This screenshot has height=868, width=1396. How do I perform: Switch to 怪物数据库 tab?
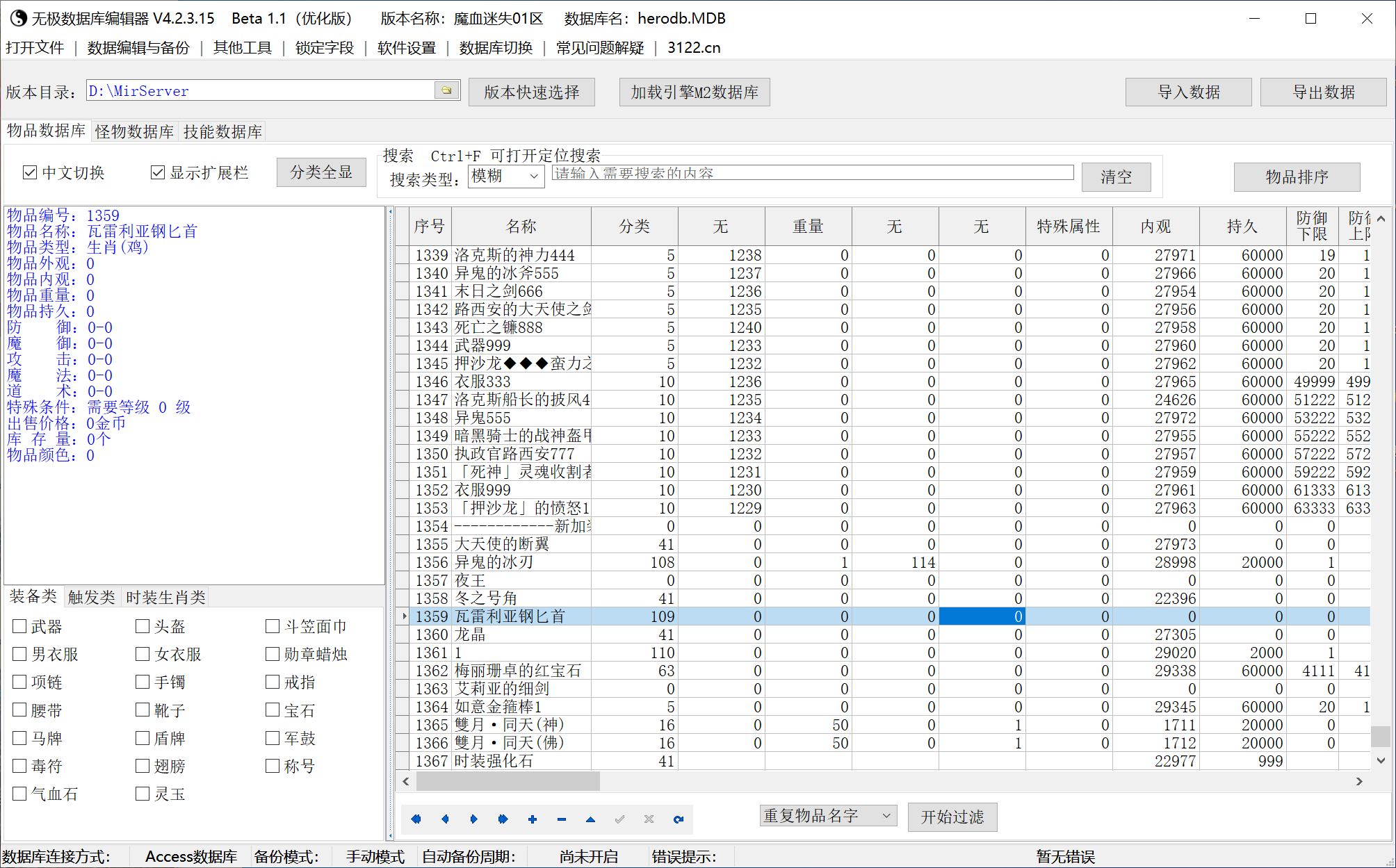pyautogui.click(x=135, y=131)
